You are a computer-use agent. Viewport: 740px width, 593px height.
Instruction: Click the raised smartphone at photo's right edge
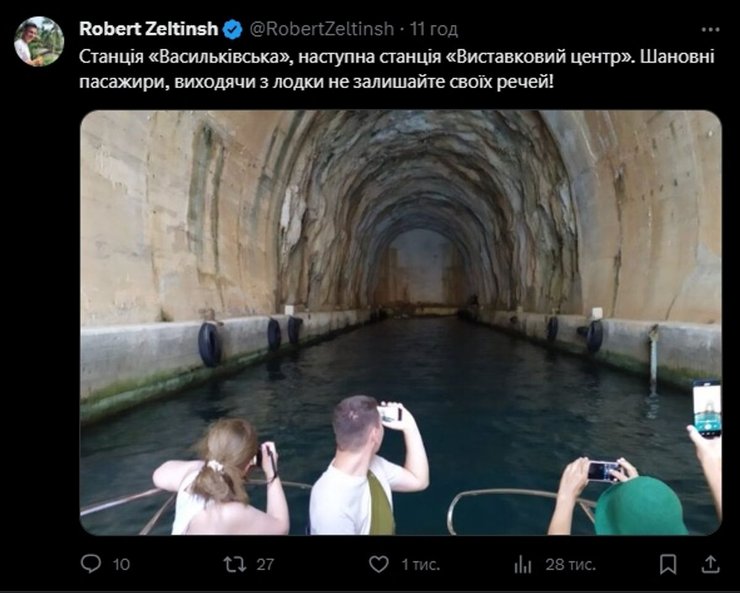[707, 407]
